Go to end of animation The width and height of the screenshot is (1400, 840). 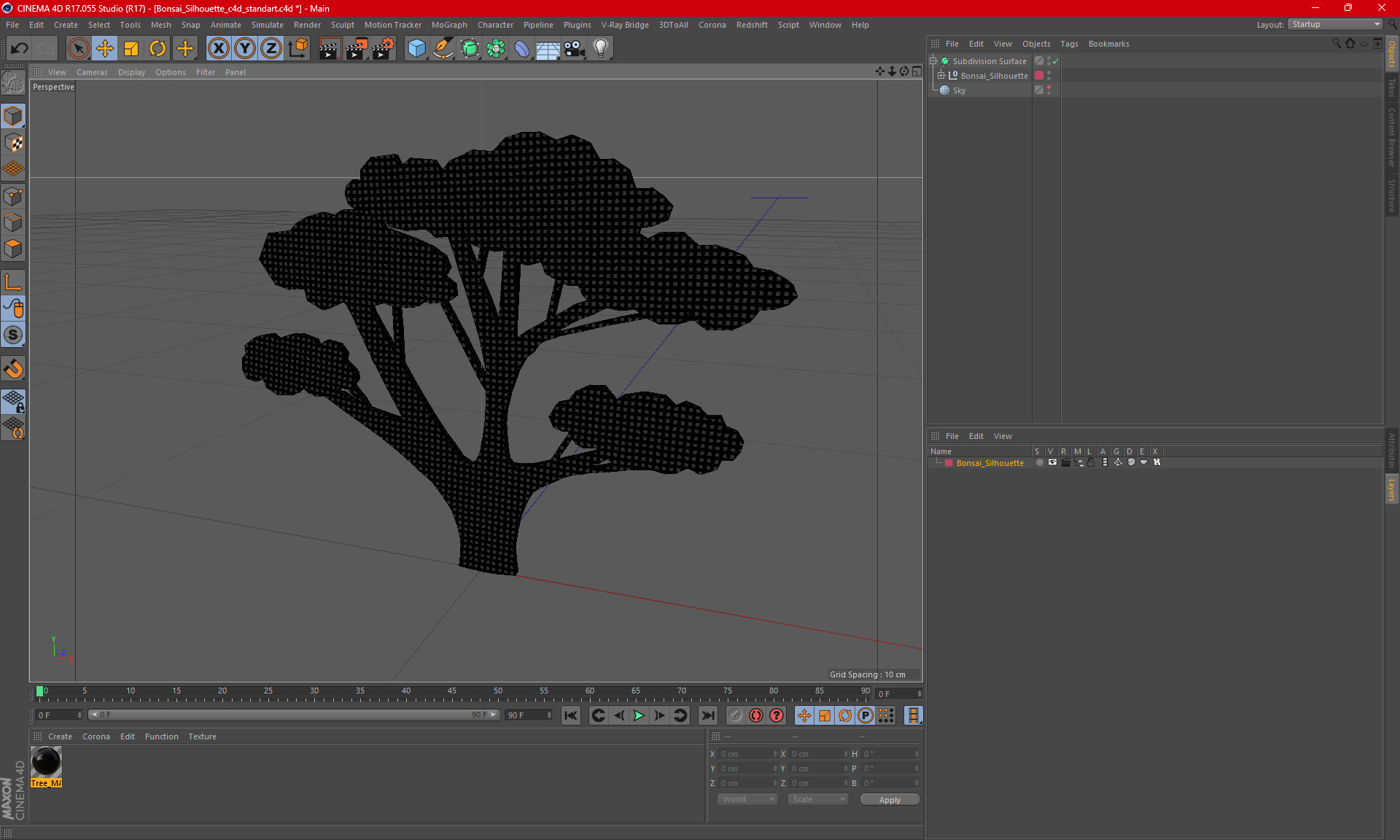point(707,715)
